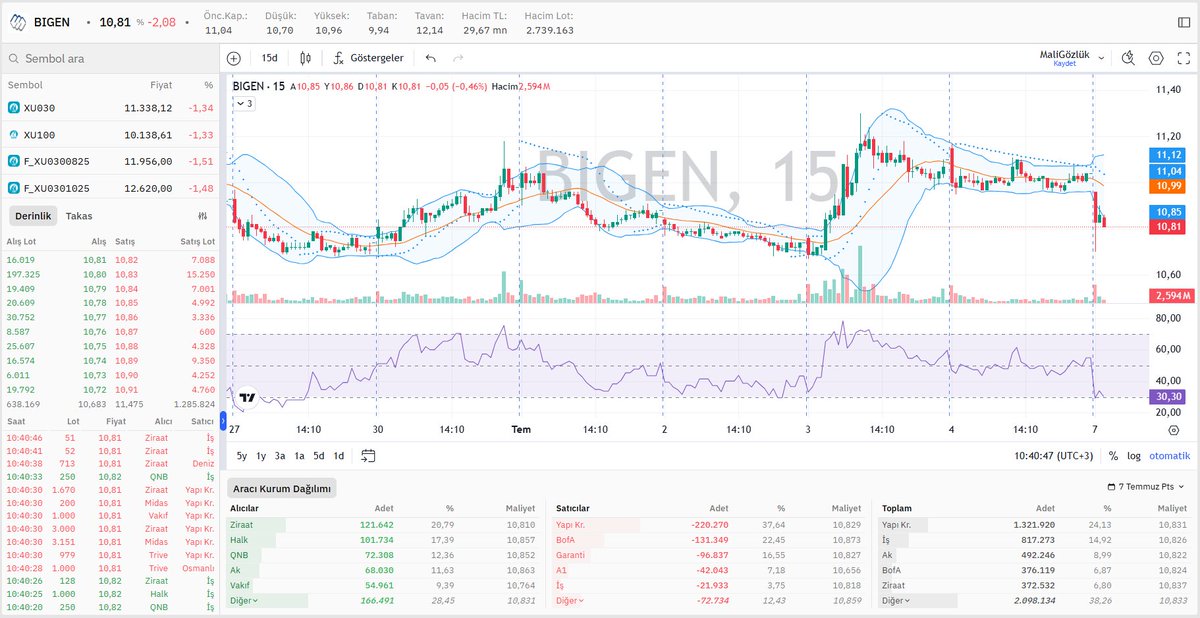This screenshot has width=1200, height=618.
Task: Save layout using Kaydet link
Action: [1064, 64]
